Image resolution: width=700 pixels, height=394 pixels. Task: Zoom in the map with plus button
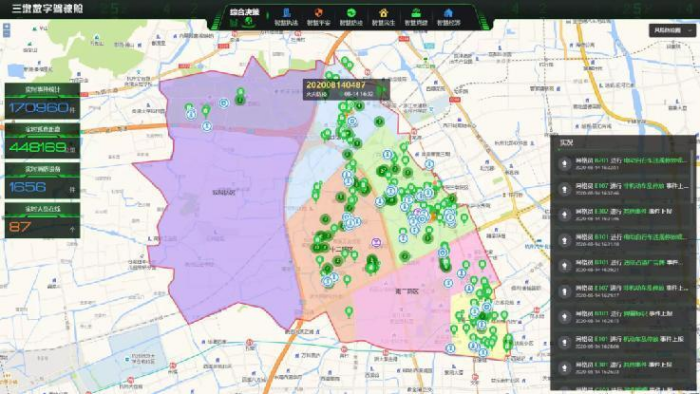tap(6, 27)
